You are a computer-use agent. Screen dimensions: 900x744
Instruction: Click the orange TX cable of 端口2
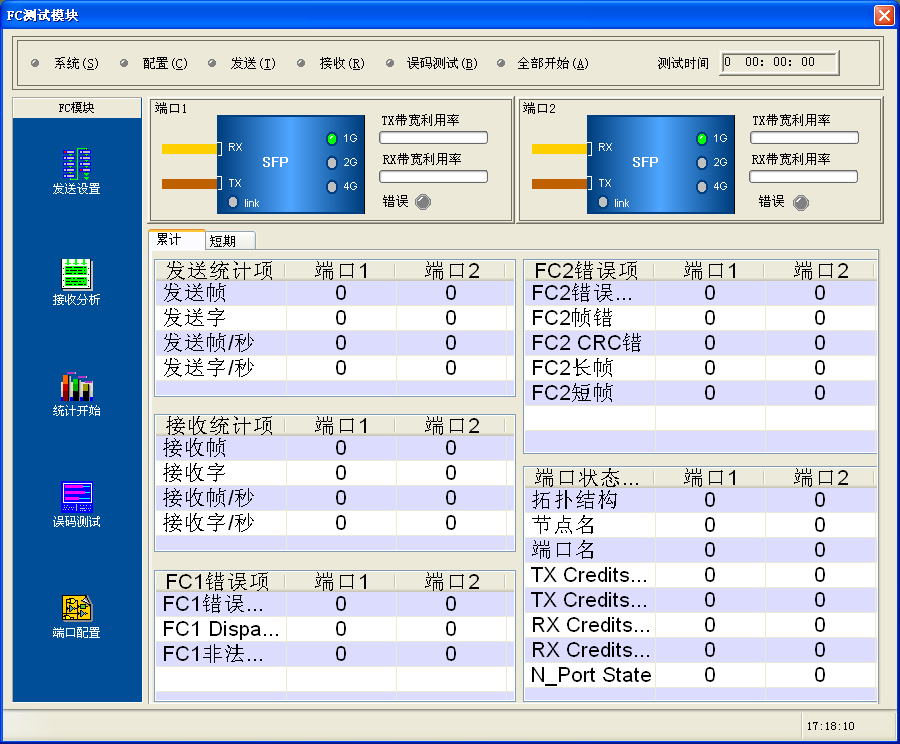[x=560, y=184]
